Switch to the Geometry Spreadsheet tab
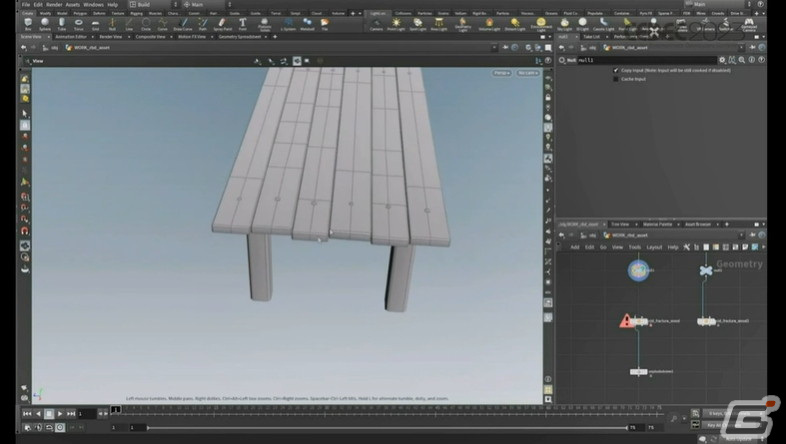 tap(240, 37)
